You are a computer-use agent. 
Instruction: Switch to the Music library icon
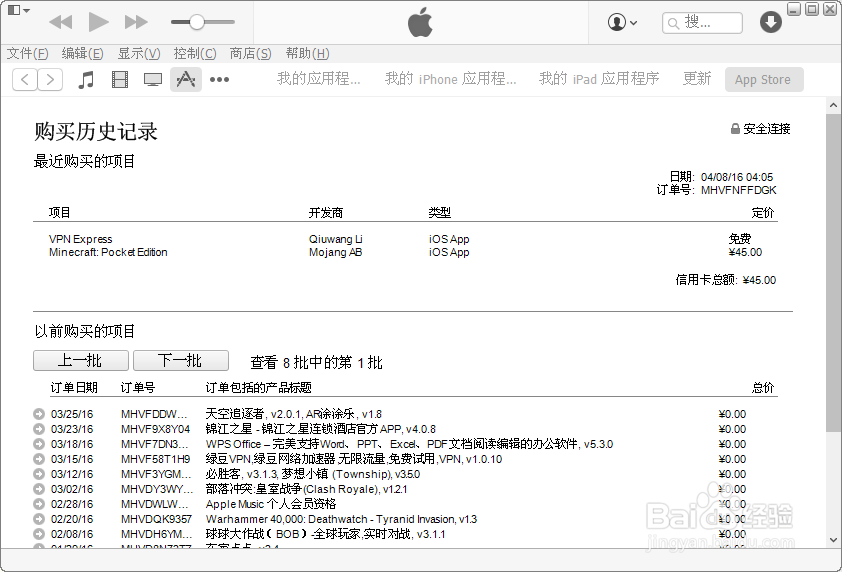[x=86, y=79]
